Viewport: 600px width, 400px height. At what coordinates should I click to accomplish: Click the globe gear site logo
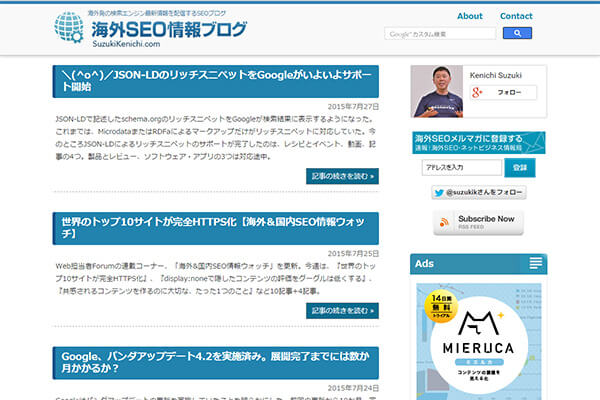pos(69,27)
